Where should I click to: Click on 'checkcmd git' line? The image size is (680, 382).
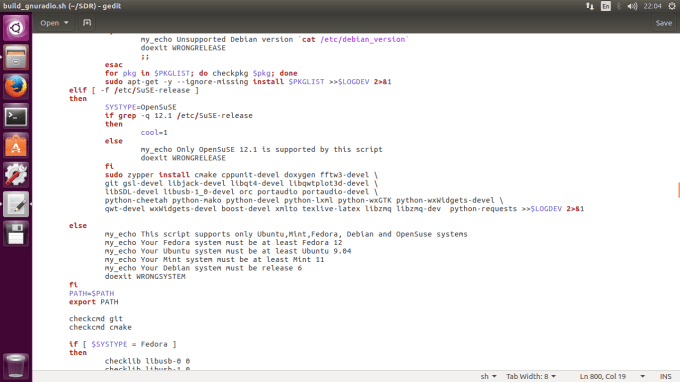[96, 319]
